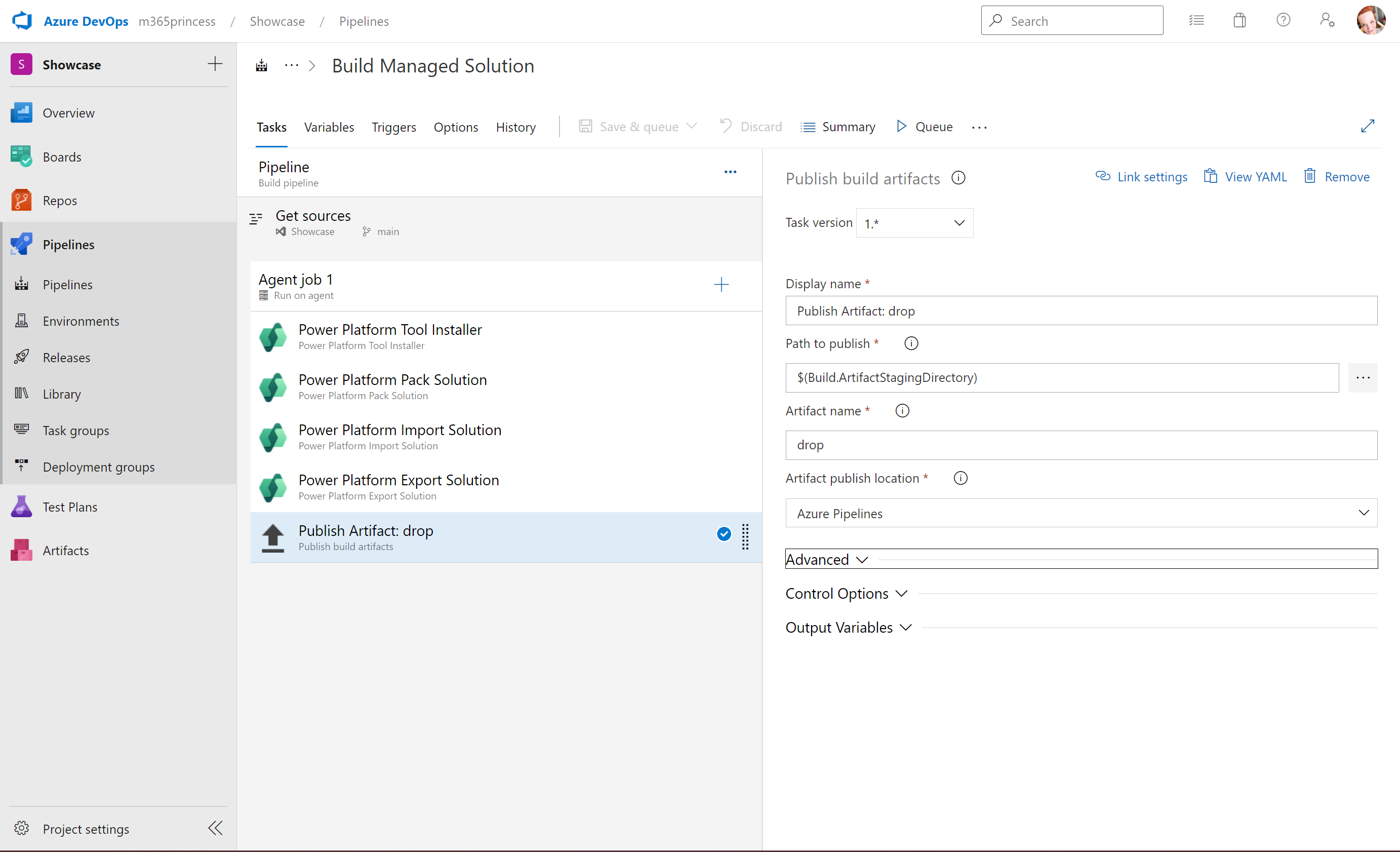Screen dimensions: 1400x852
Task: Switch to the Options tab
Action: pyautogui.click(x=456, y=127)
